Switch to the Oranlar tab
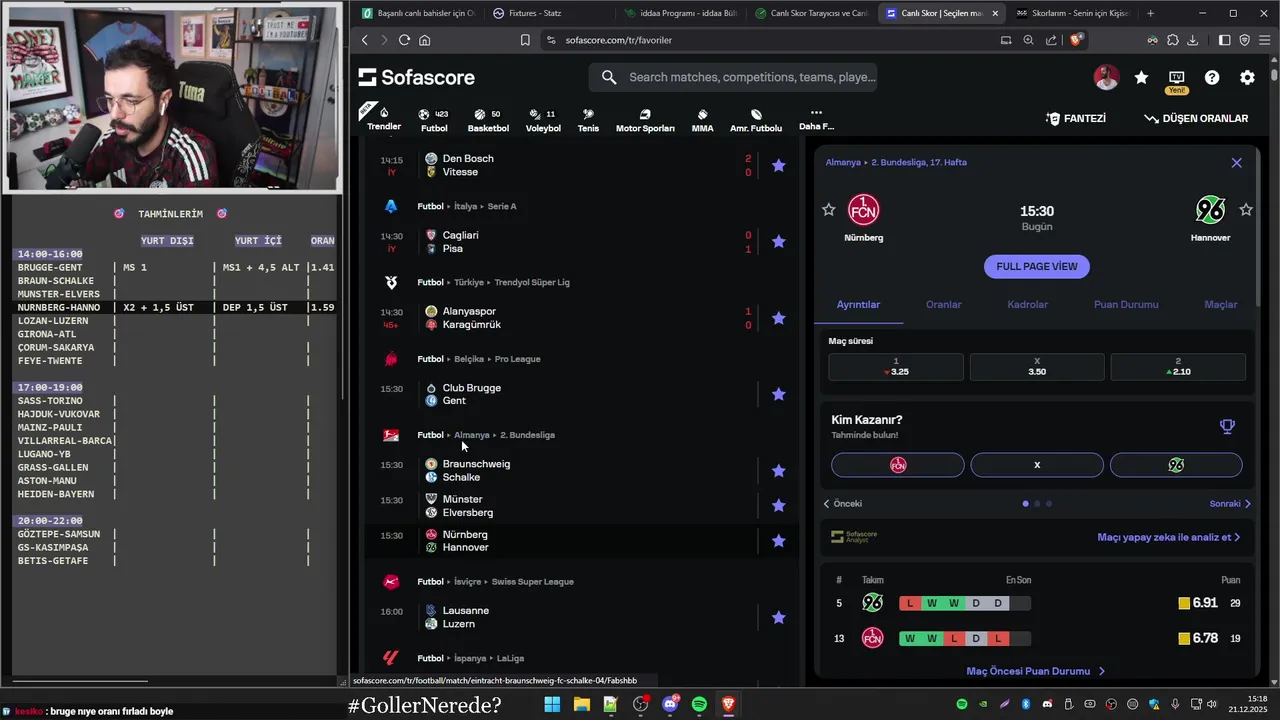The height and width of the screenshot is (720, 1280). point(943,304)
